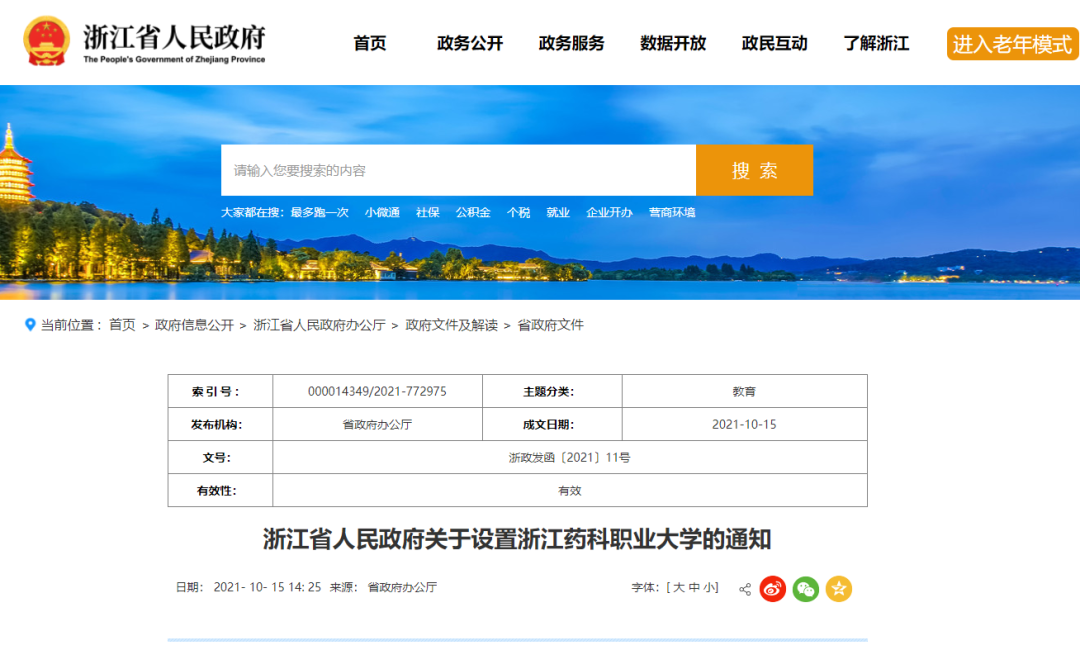Open the generic share options icon

pyautogui.click(x=745, y=589)
